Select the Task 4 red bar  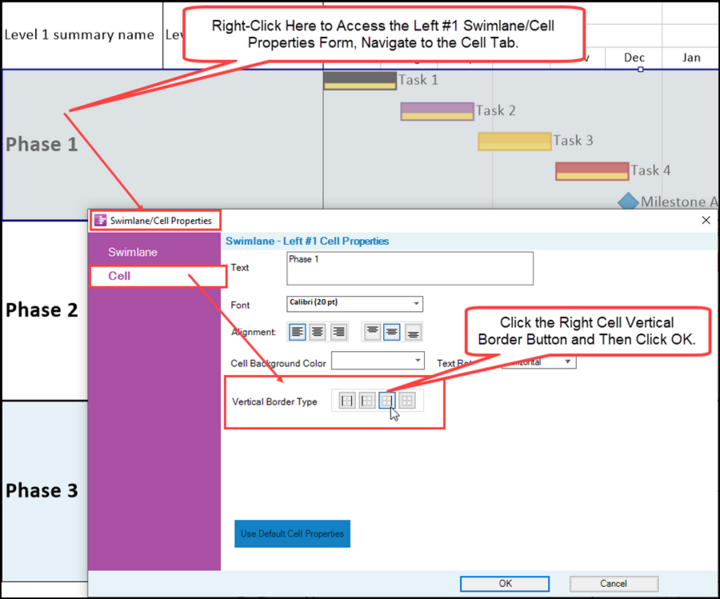pyautogui.click(x=592, y=171)
